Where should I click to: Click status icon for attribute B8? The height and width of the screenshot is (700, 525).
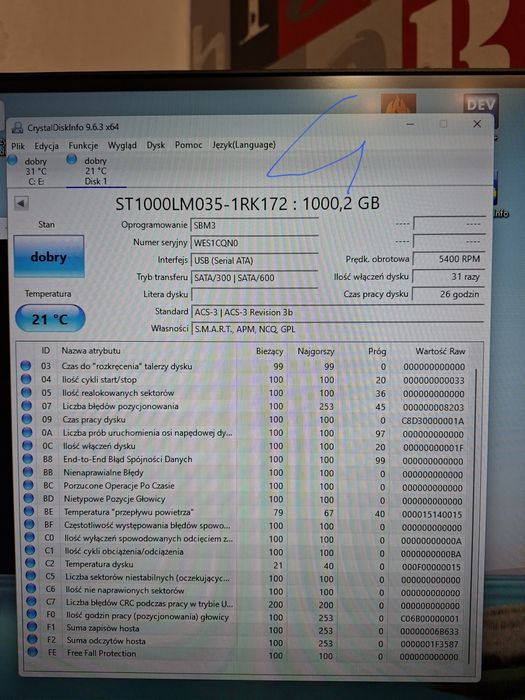coord(28,459)
